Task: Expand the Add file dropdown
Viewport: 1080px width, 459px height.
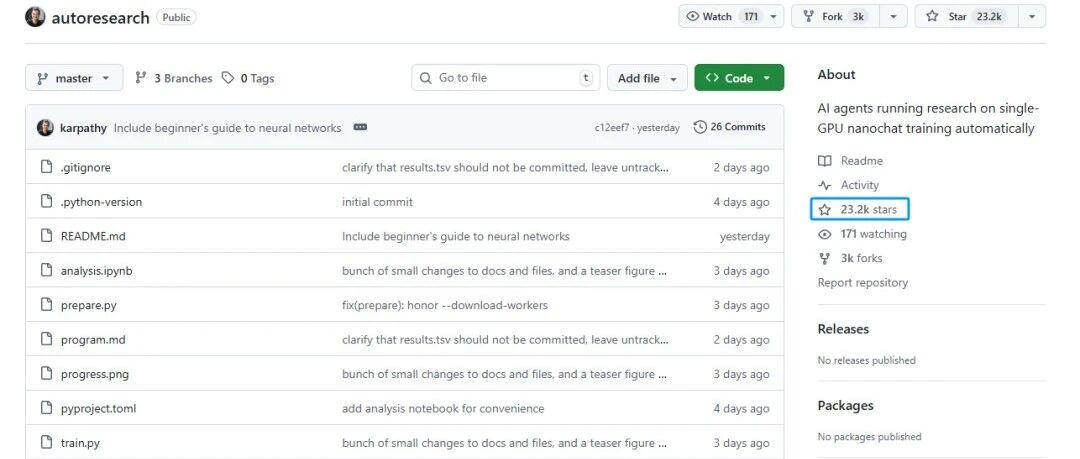Action: (x=647, y=78)
